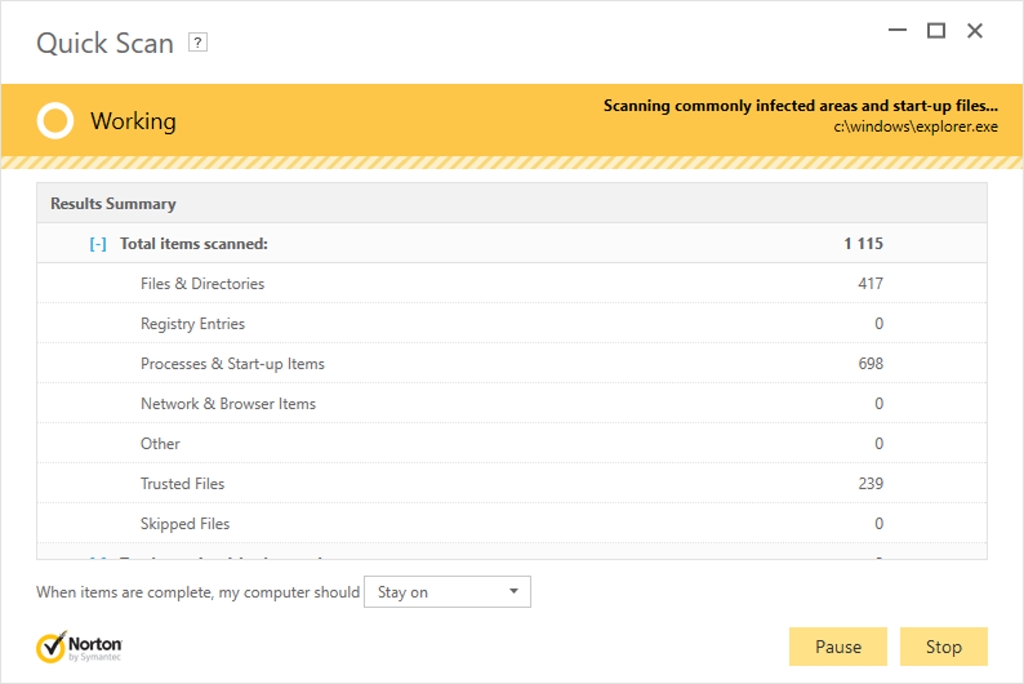
Task: Click the Norton by Symantec logo
Action: pyautogui.click(x=79, y=647)
